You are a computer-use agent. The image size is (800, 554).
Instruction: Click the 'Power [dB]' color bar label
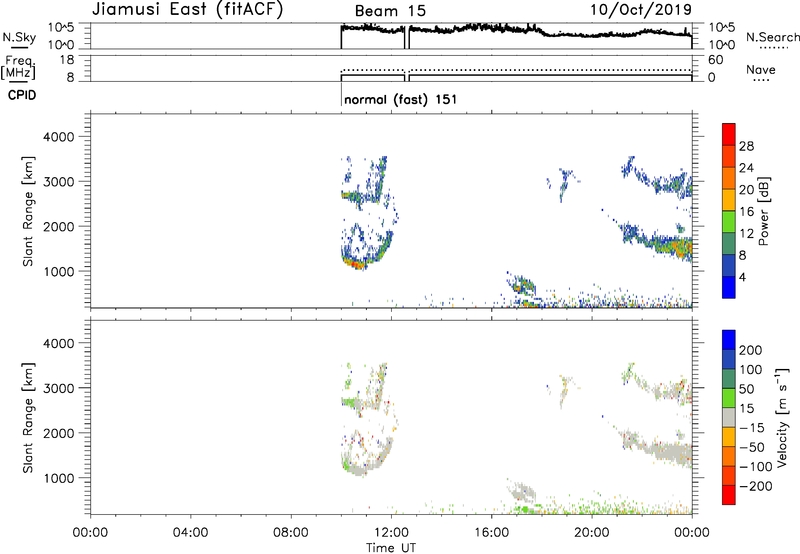point(763,211)
